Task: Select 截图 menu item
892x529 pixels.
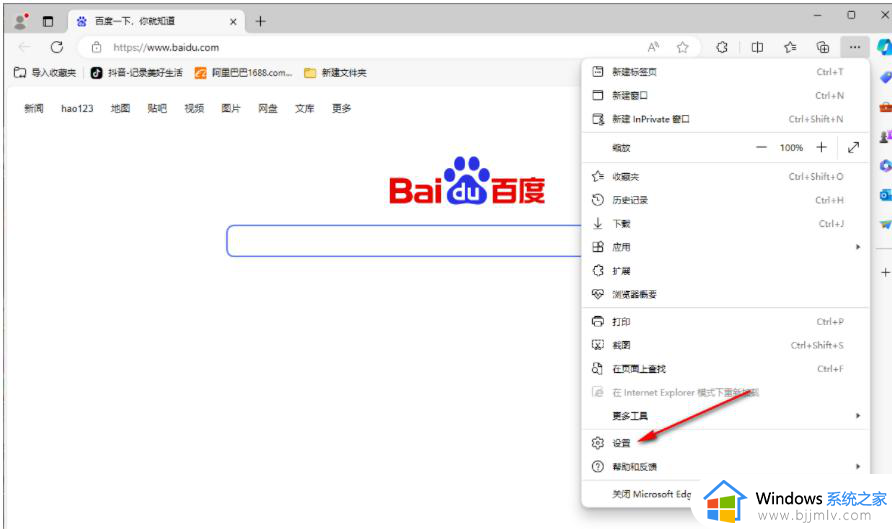Action: click(x=725, y=345)
